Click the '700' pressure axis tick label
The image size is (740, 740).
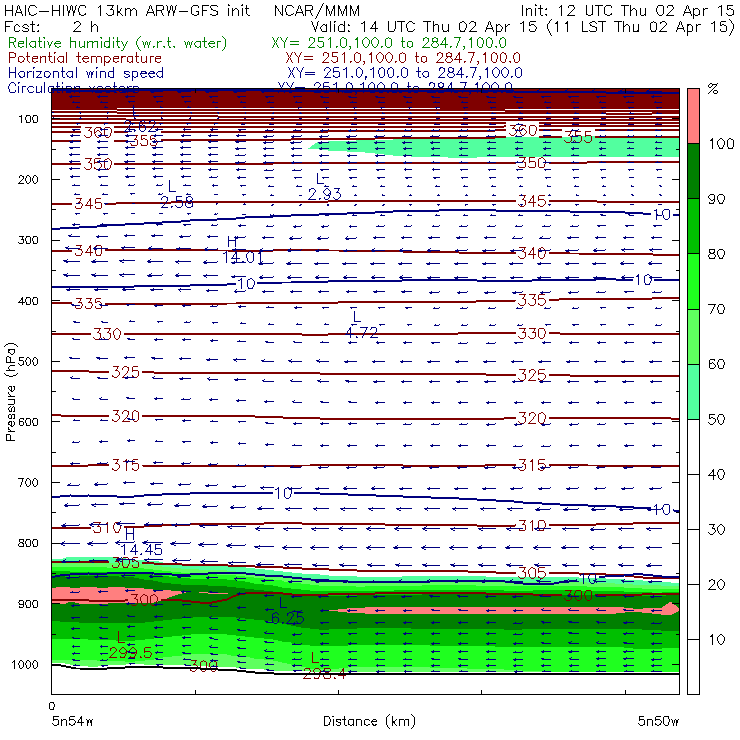[28, 482]
